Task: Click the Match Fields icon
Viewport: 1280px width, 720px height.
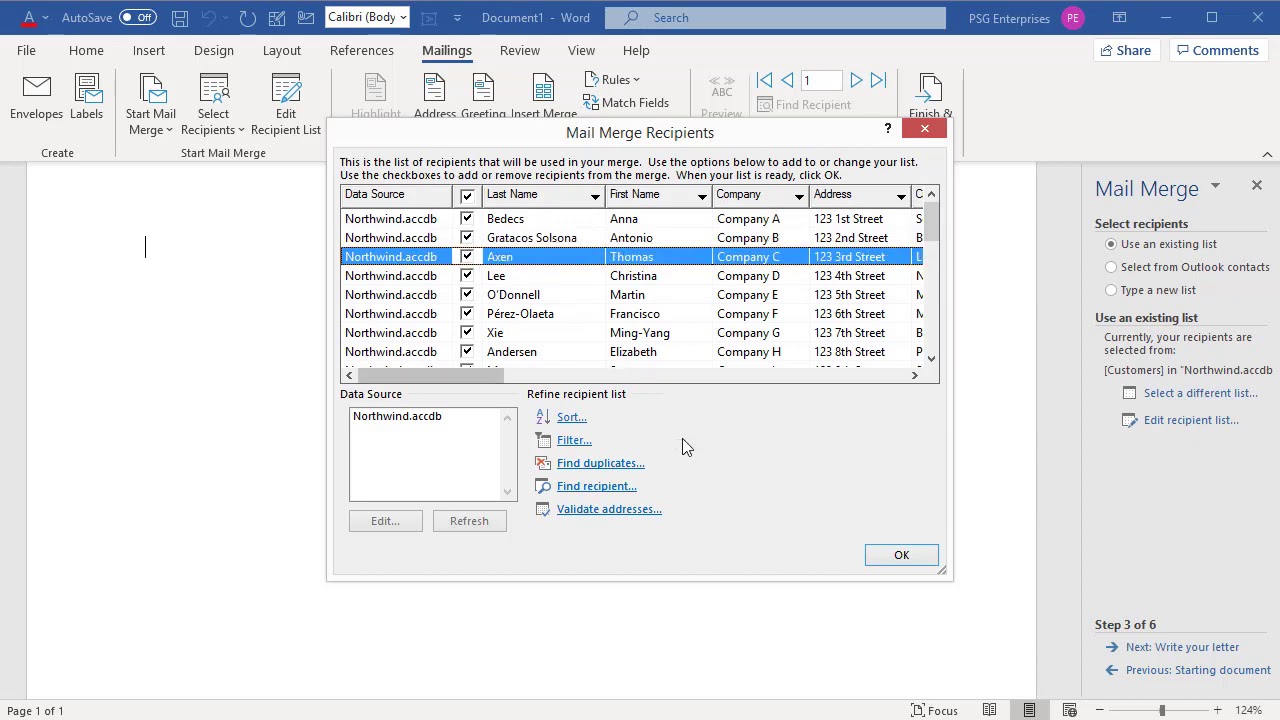Action: tap(592, 102)
